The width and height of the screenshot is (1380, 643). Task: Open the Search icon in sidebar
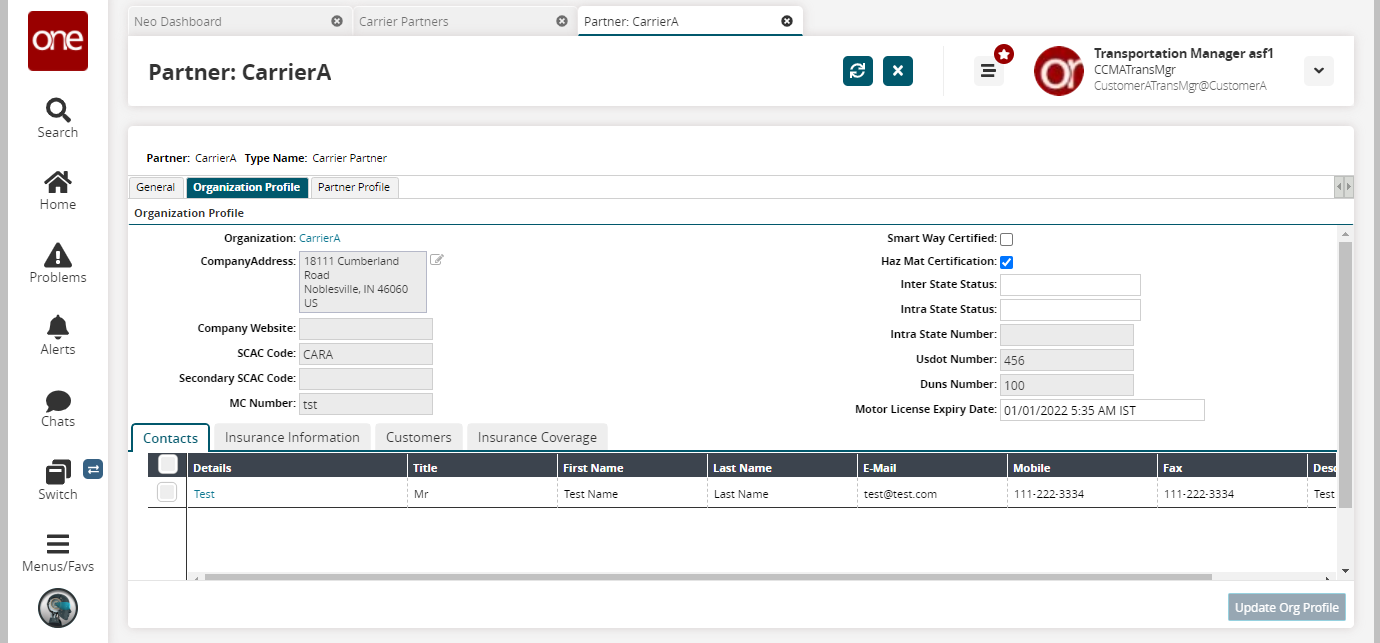[x=58, y=110]
